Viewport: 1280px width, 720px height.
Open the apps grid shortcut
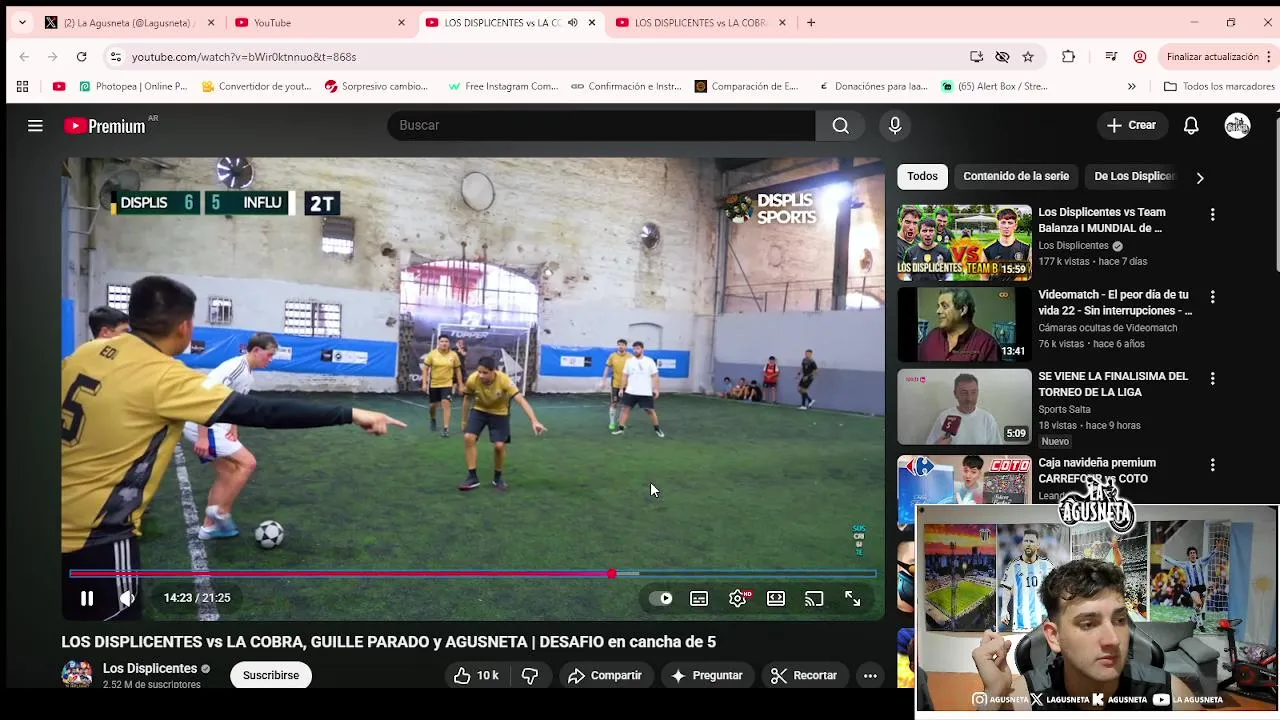(x=22, y=86)
